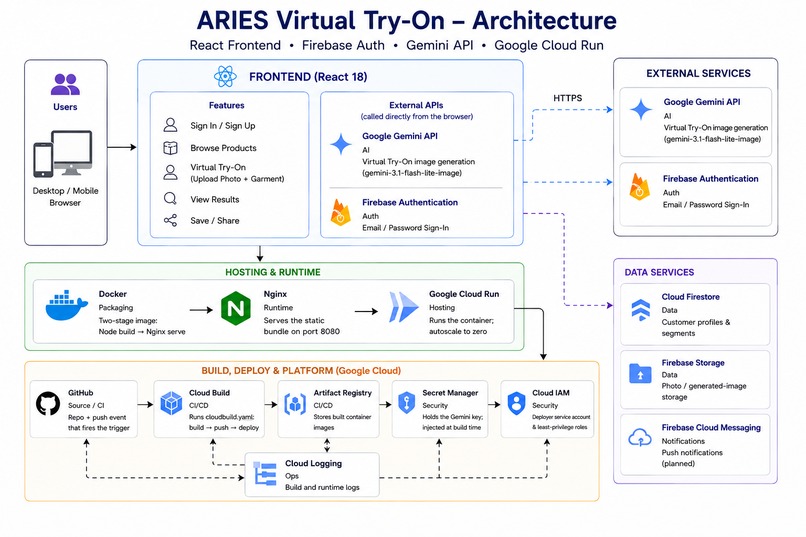Click the Secret Manager shield icon
The image size is (806, 537).
tap(407, 402)
